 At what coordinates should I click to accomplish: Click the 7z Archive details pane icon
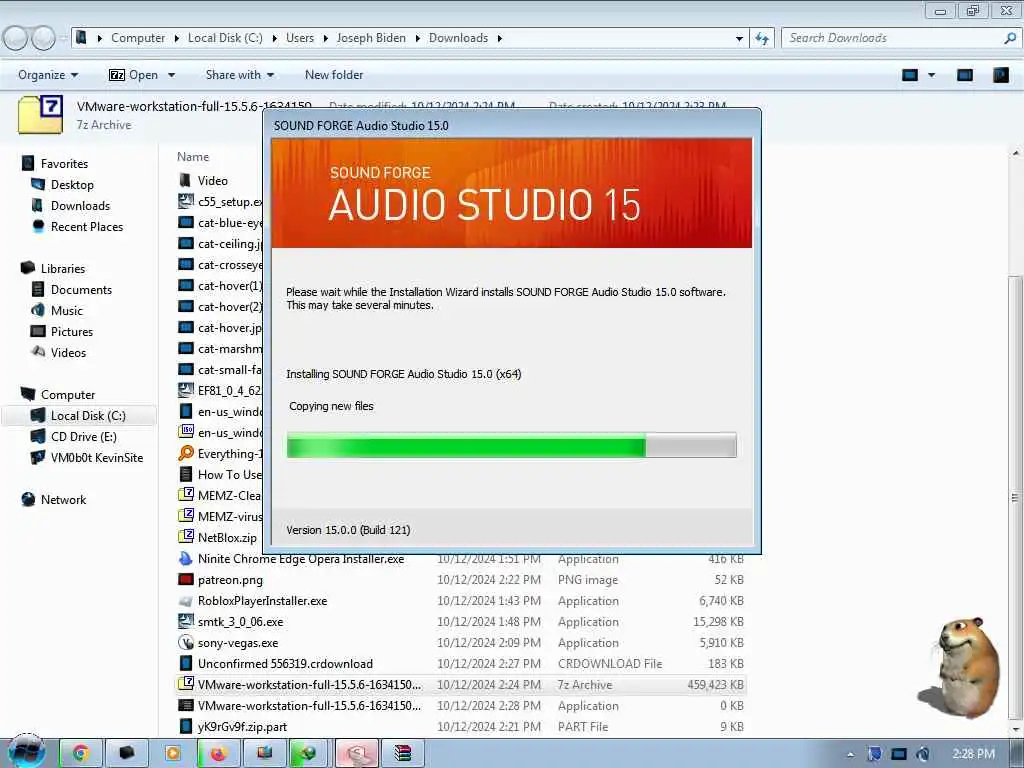pyautogui.click(x=40, y=114)
